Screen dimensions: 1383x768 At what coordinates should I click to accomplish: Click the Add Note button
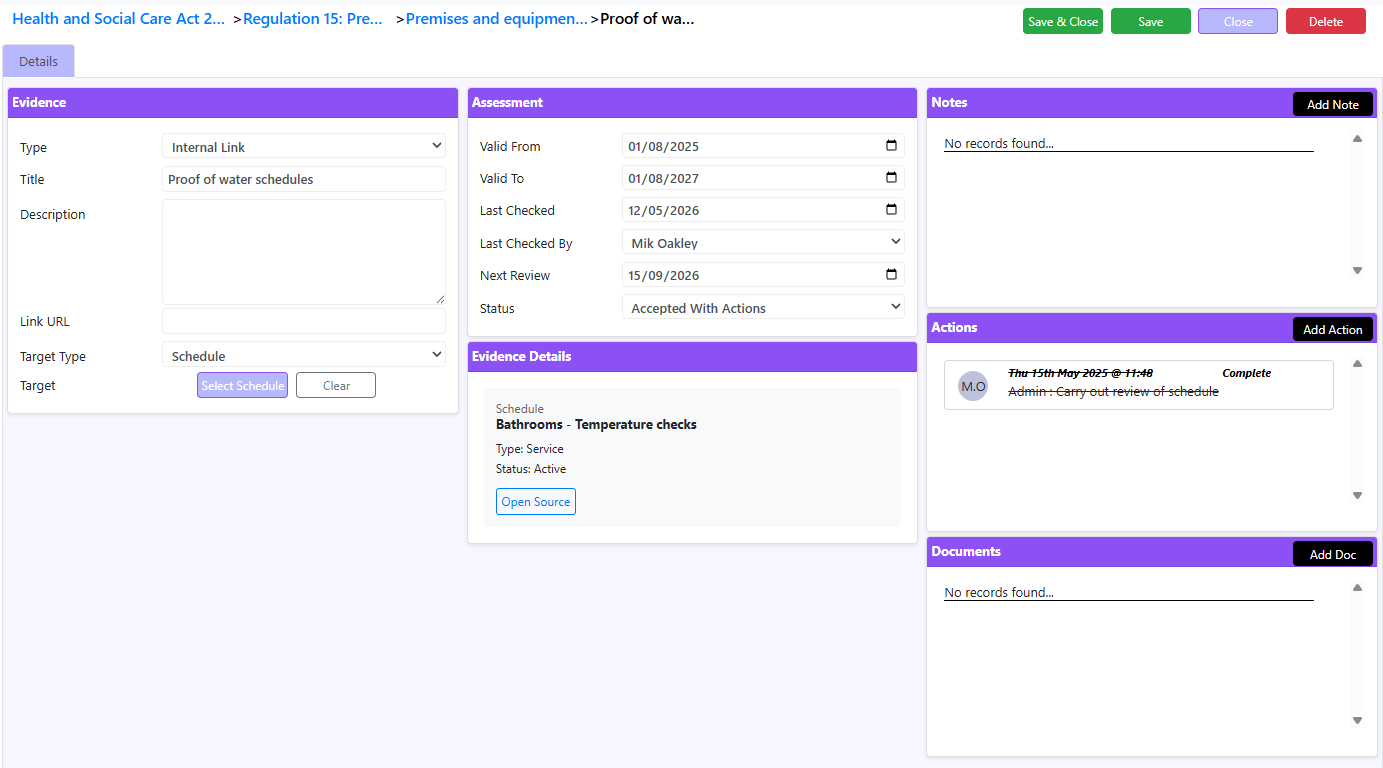point(1333,104)
